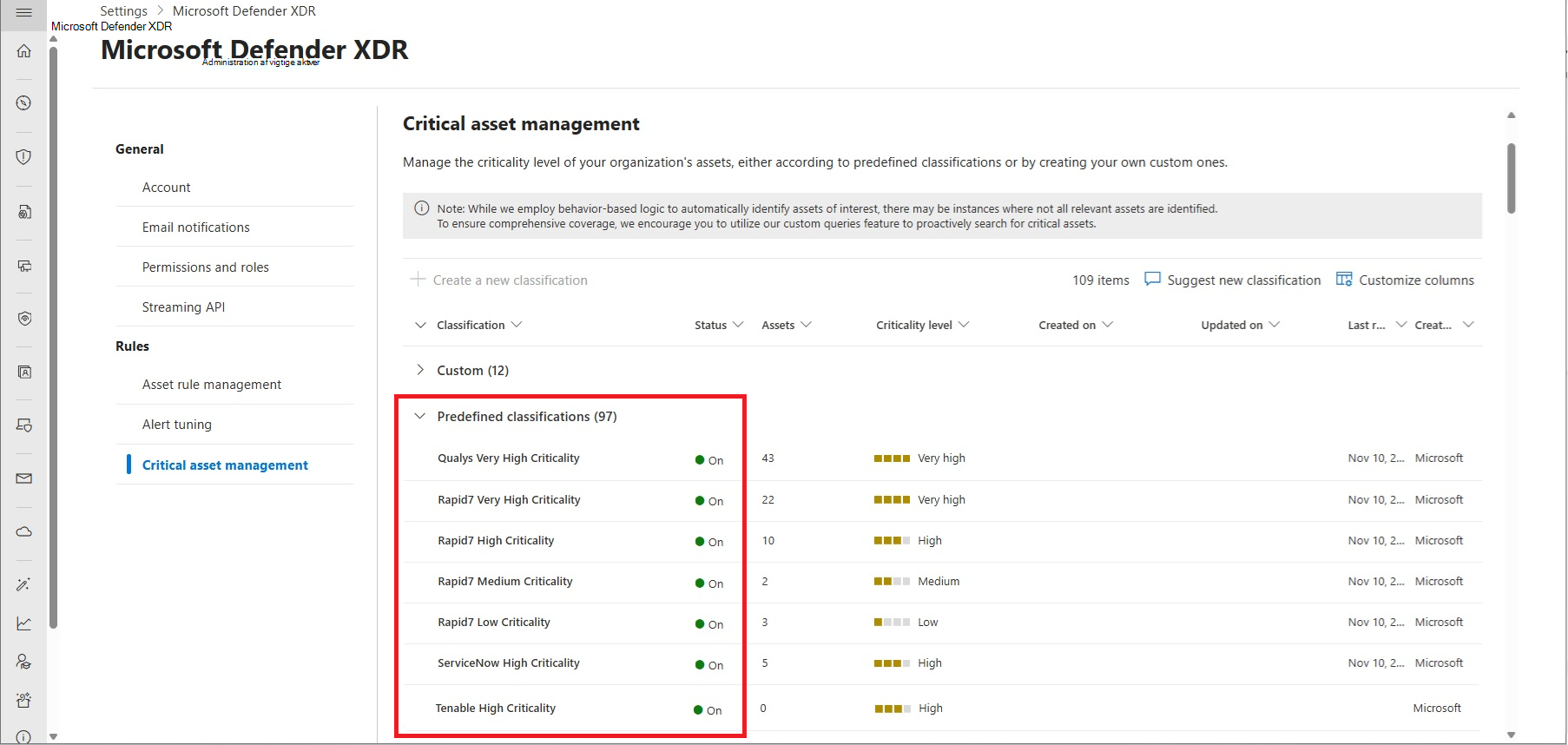Image resolution: width=1568 pixels, height=745 pixels.
Task: Click the speech bubble Suggest classification icon
Action: 1152,279
